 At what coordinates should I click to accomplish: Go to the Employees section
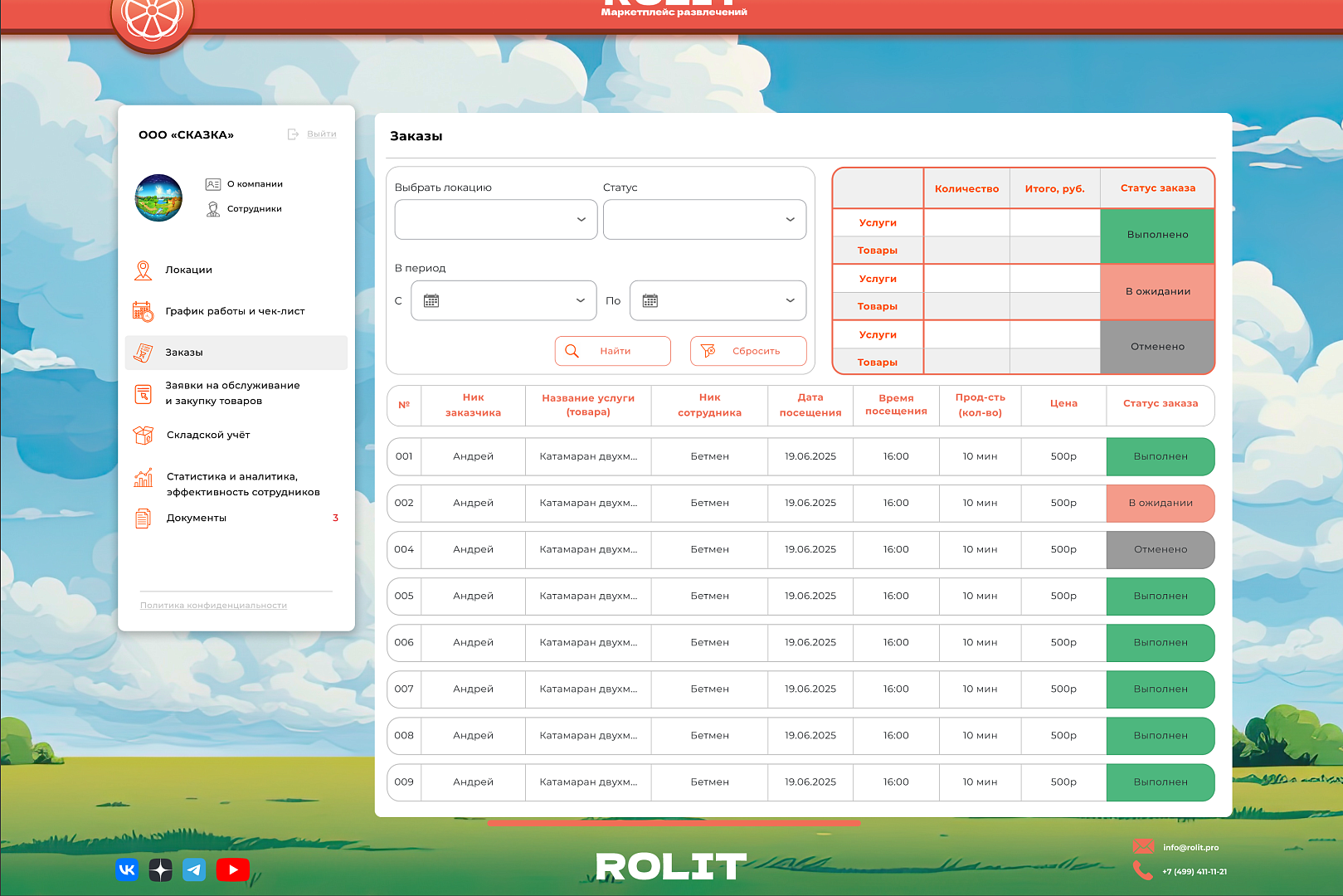(x=254, y=209)
